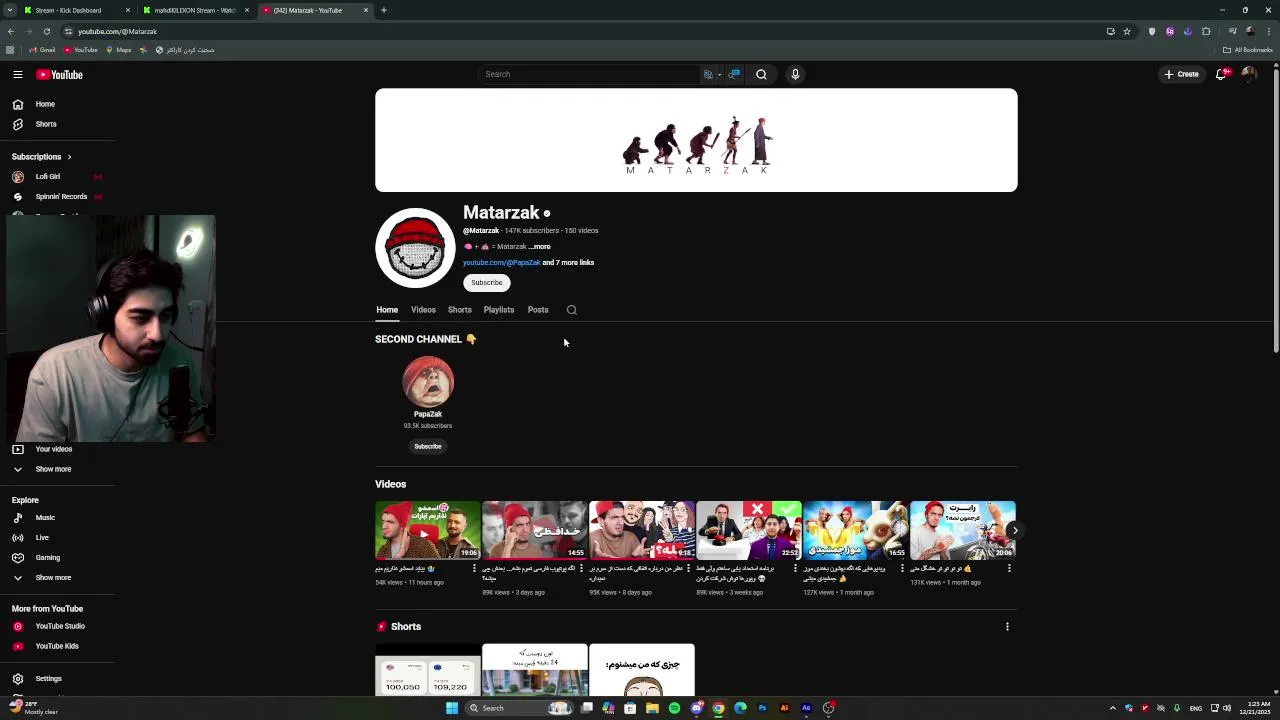The height and width of the screenshot is (720, 1280).
Task: Open After Effects from the taskbar
Action: pyautogui.click(x=806, y=708)
